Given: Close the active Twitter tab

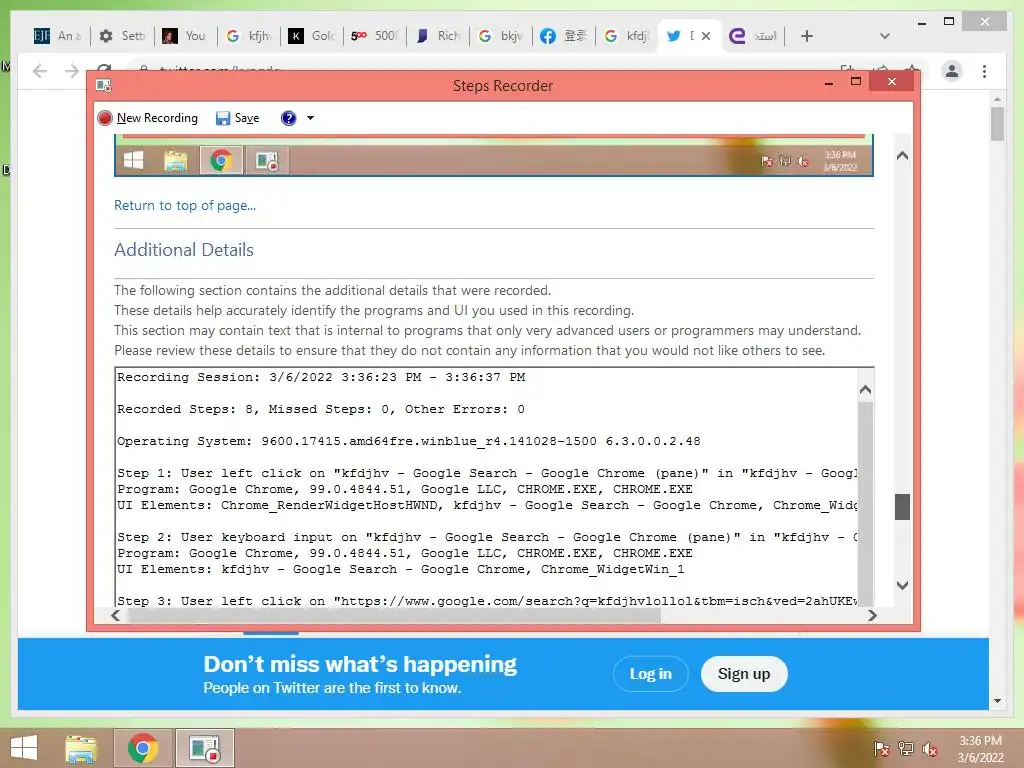Looking at the screenshot, I should click(x=706, y=36).
